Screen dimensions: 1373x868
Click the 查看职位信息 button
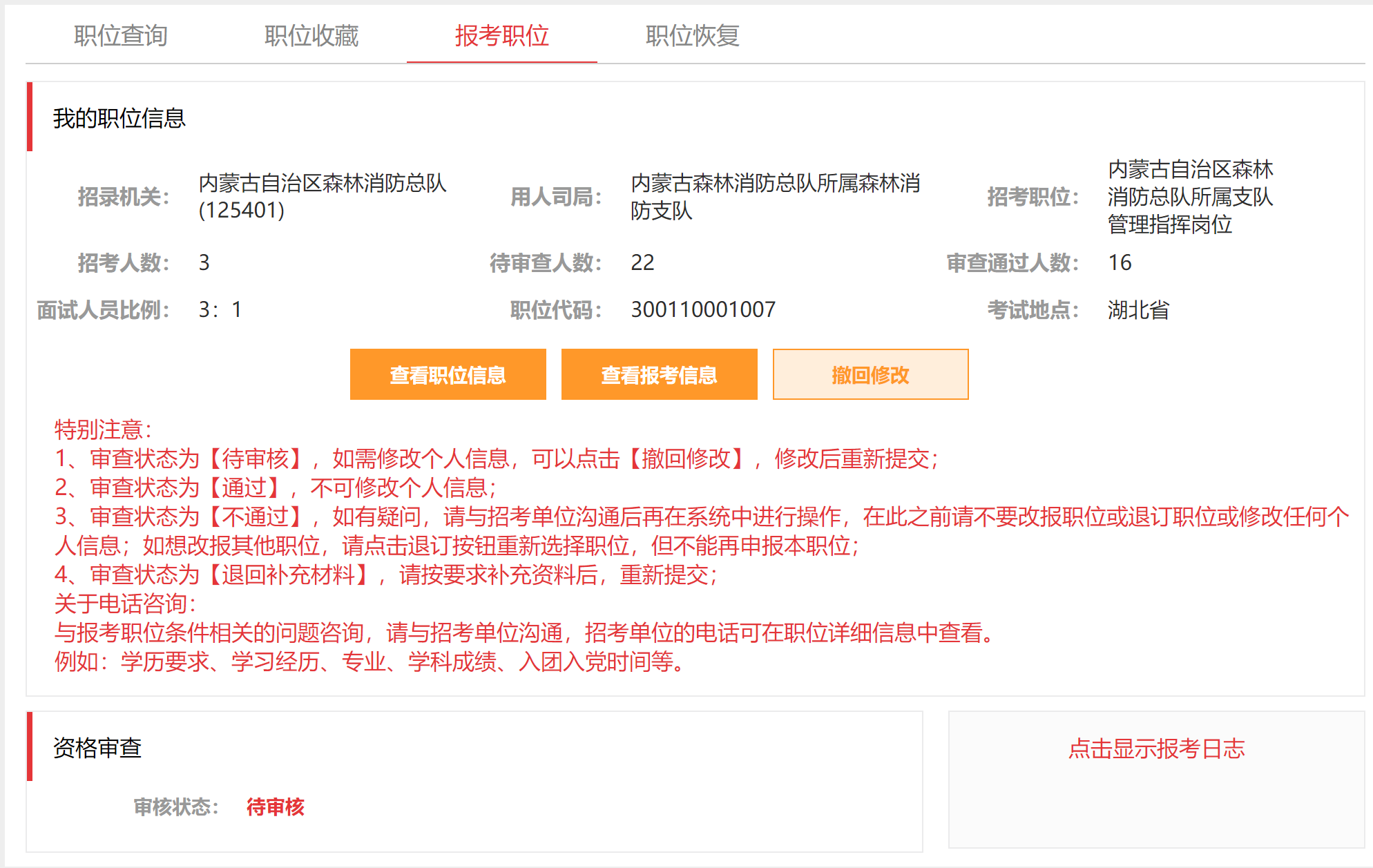448,374
